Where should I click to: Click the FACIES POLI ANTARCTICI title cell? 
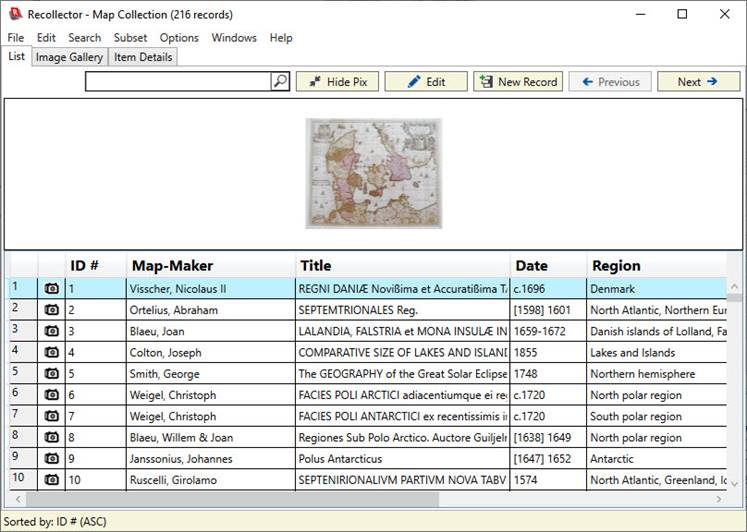click(403, 416)
